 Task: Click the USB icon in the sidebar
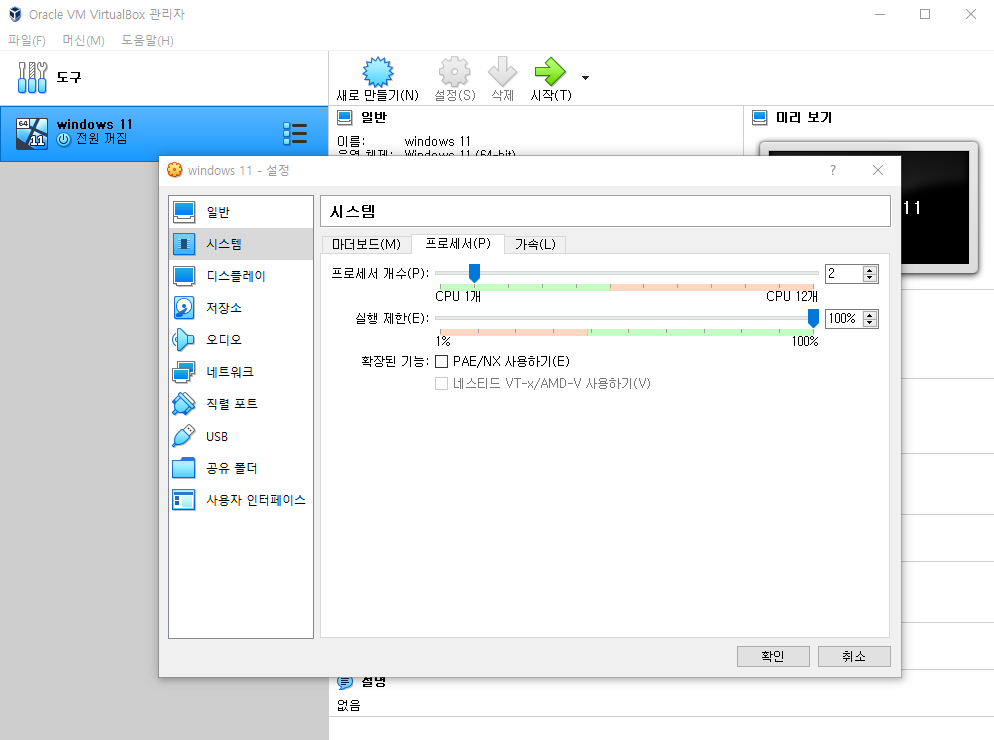click(x=186, y=436)
